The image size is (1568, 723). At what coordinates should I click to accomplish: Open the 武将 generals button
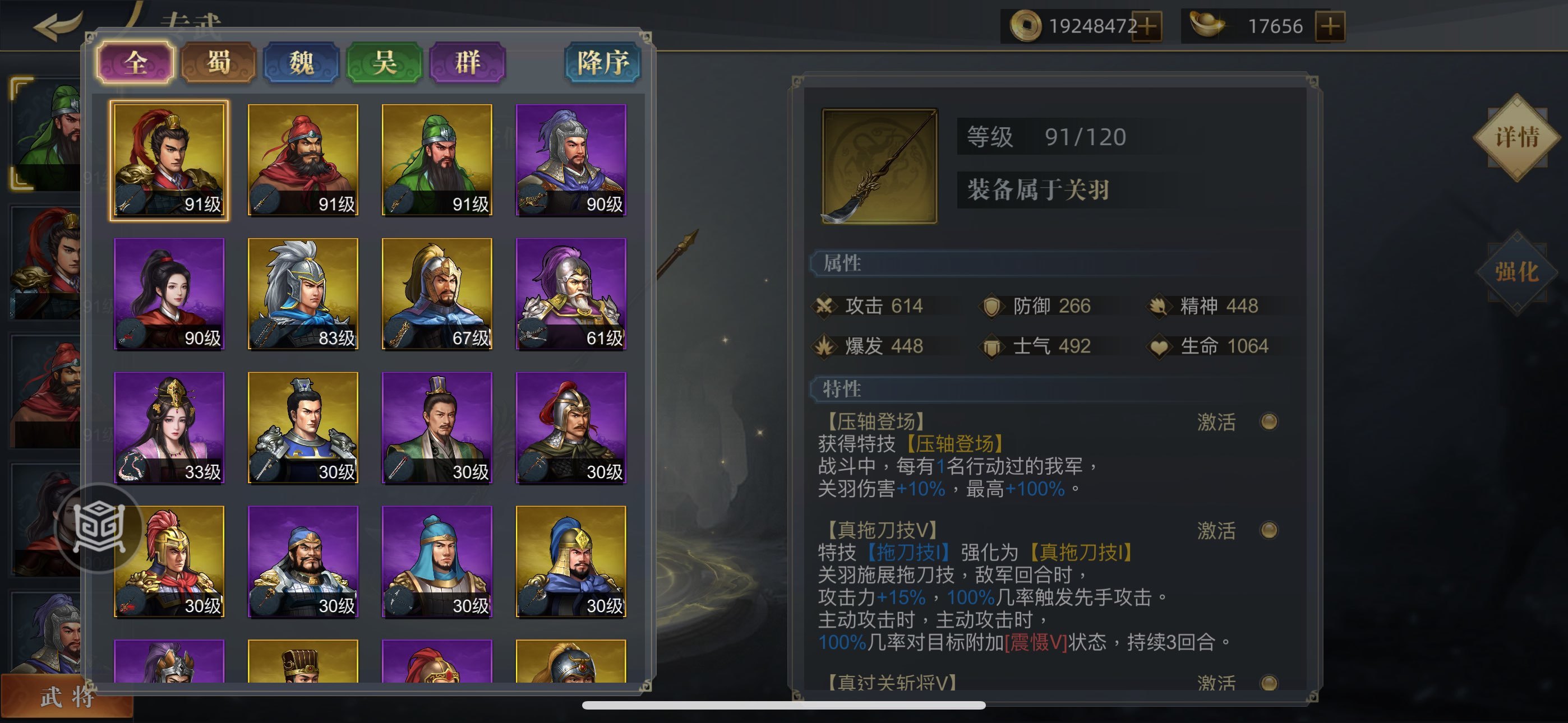coord(66,696)
